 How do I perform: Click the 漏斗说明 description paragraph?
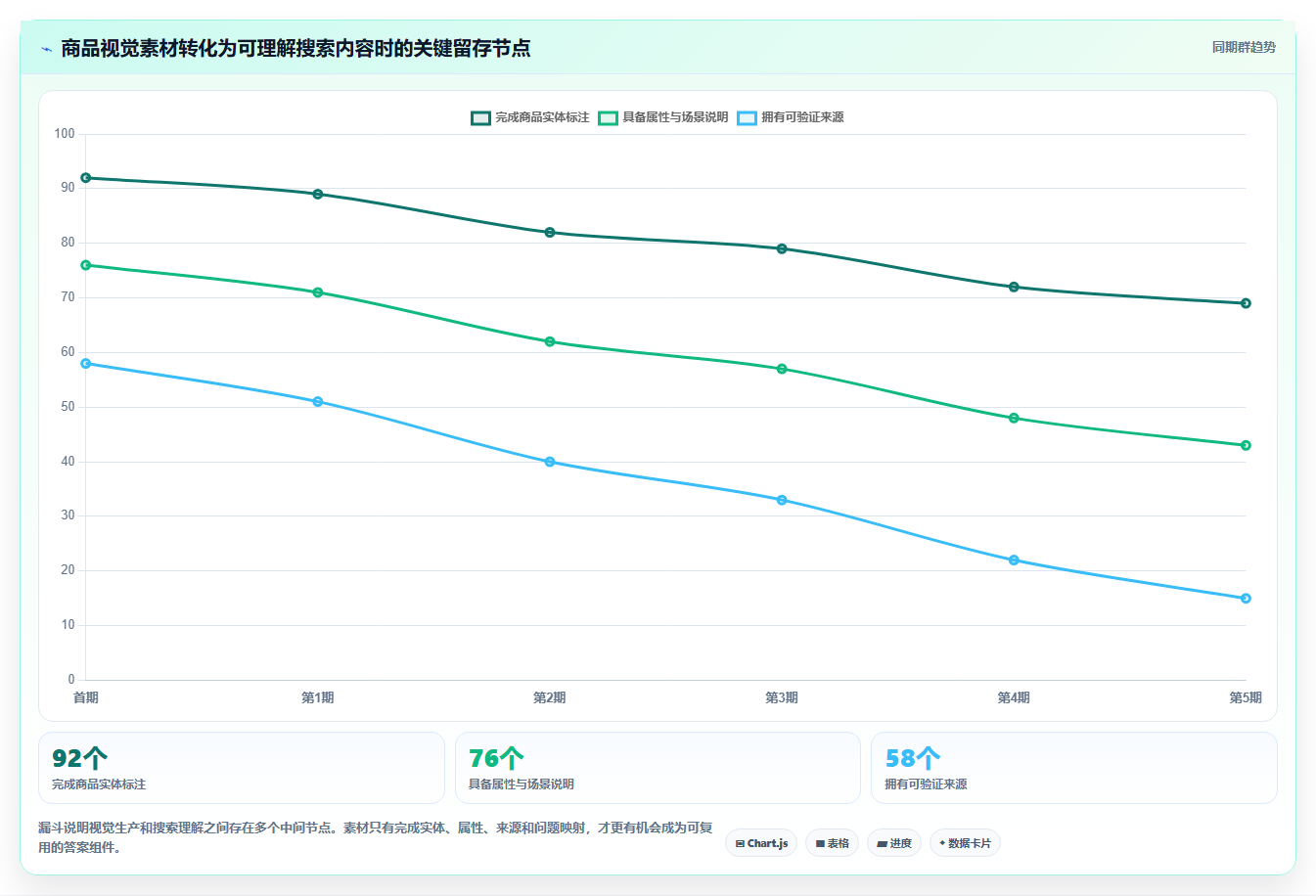point(376,837)
